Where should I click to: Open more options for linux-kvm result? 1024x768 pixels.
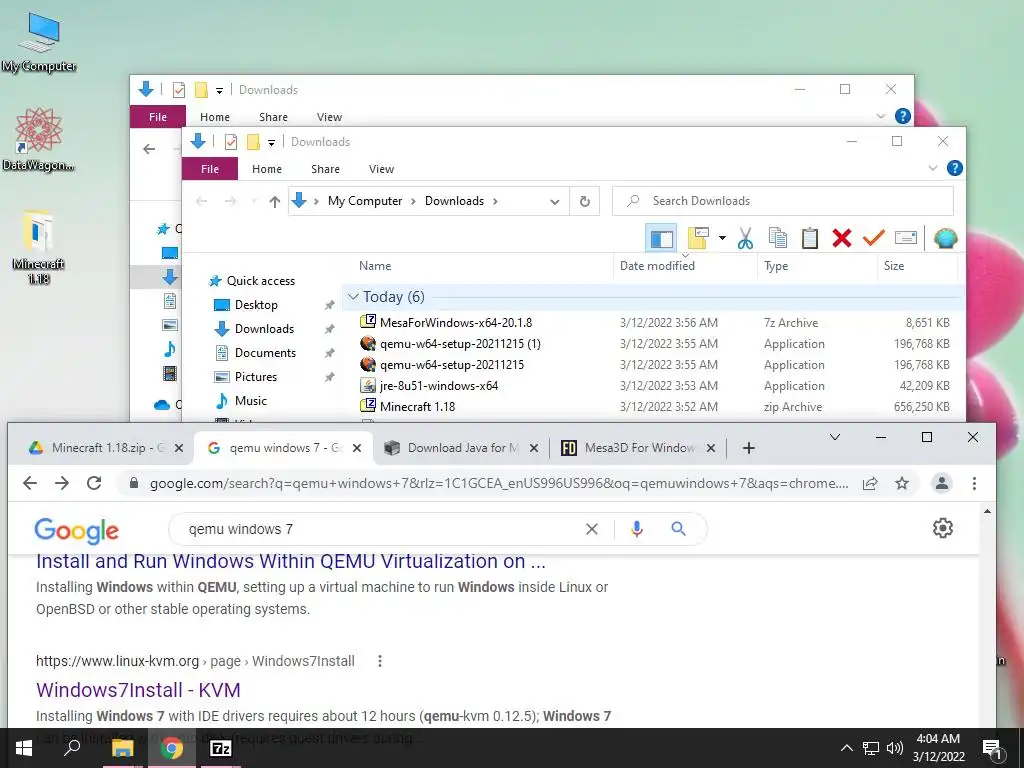379,661
